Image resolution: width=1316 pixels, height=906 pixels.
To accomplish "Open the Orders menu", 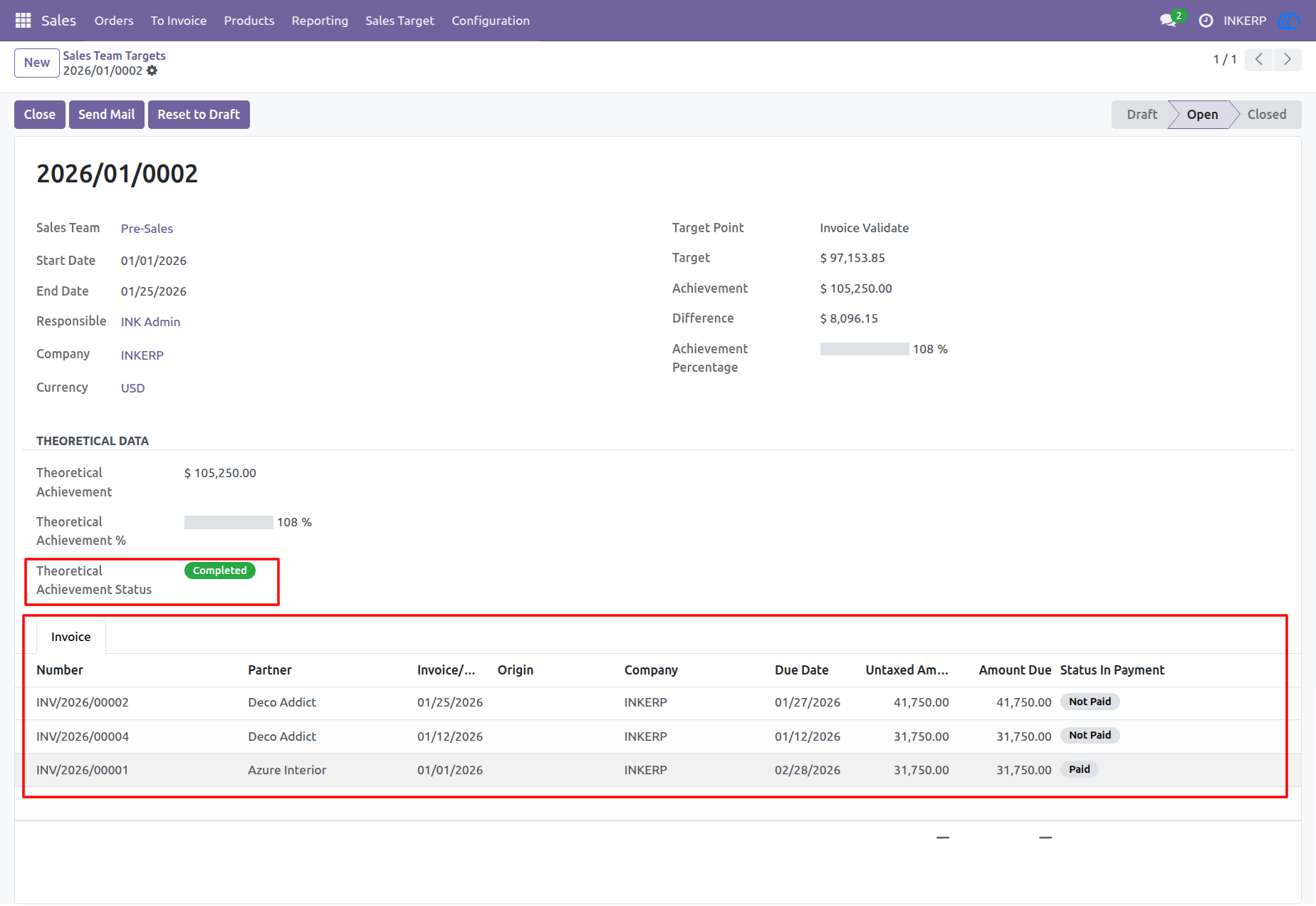I will pyautogui.click(x=114, y=21).
